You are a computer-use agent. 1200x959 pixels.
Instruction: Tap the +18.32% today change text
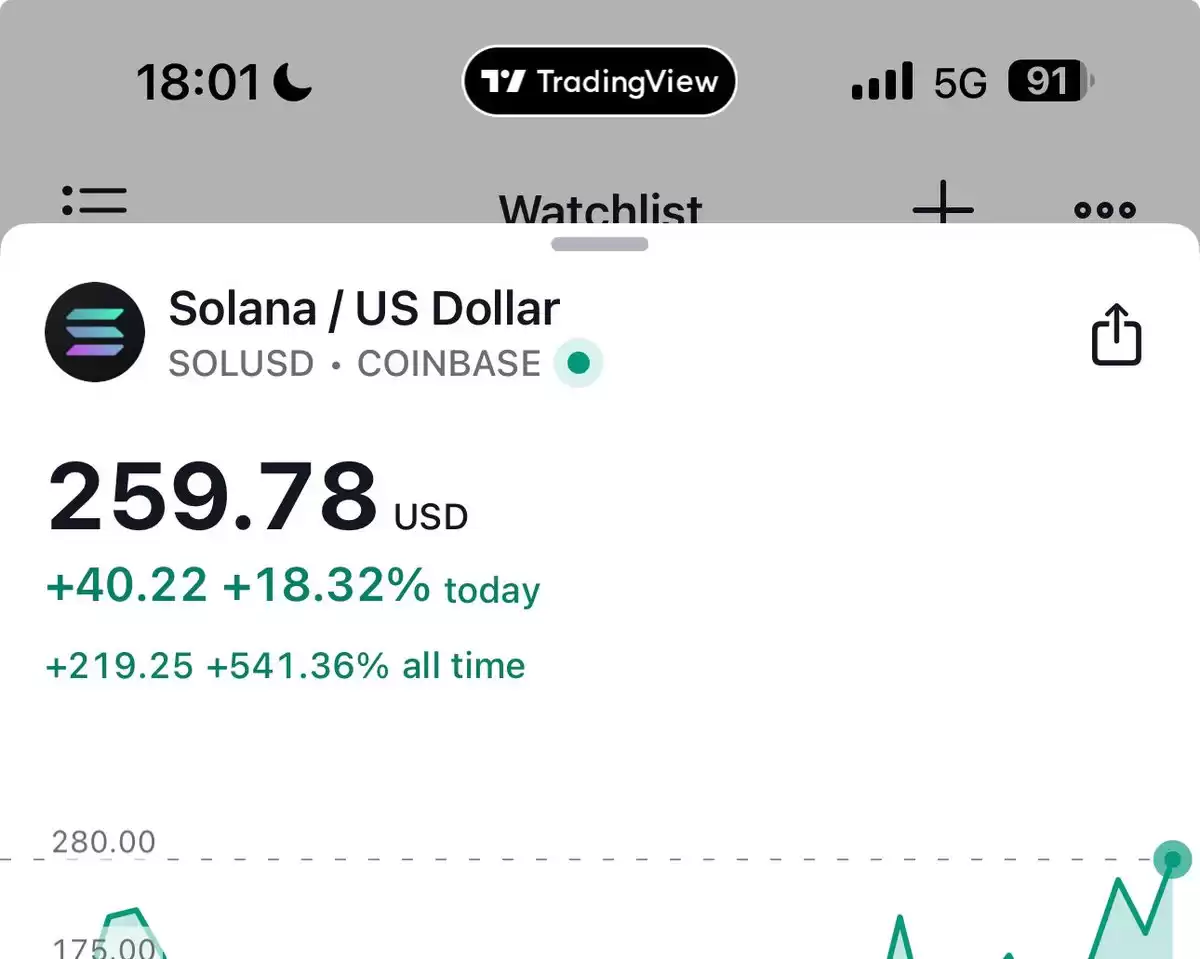[381, 586]
